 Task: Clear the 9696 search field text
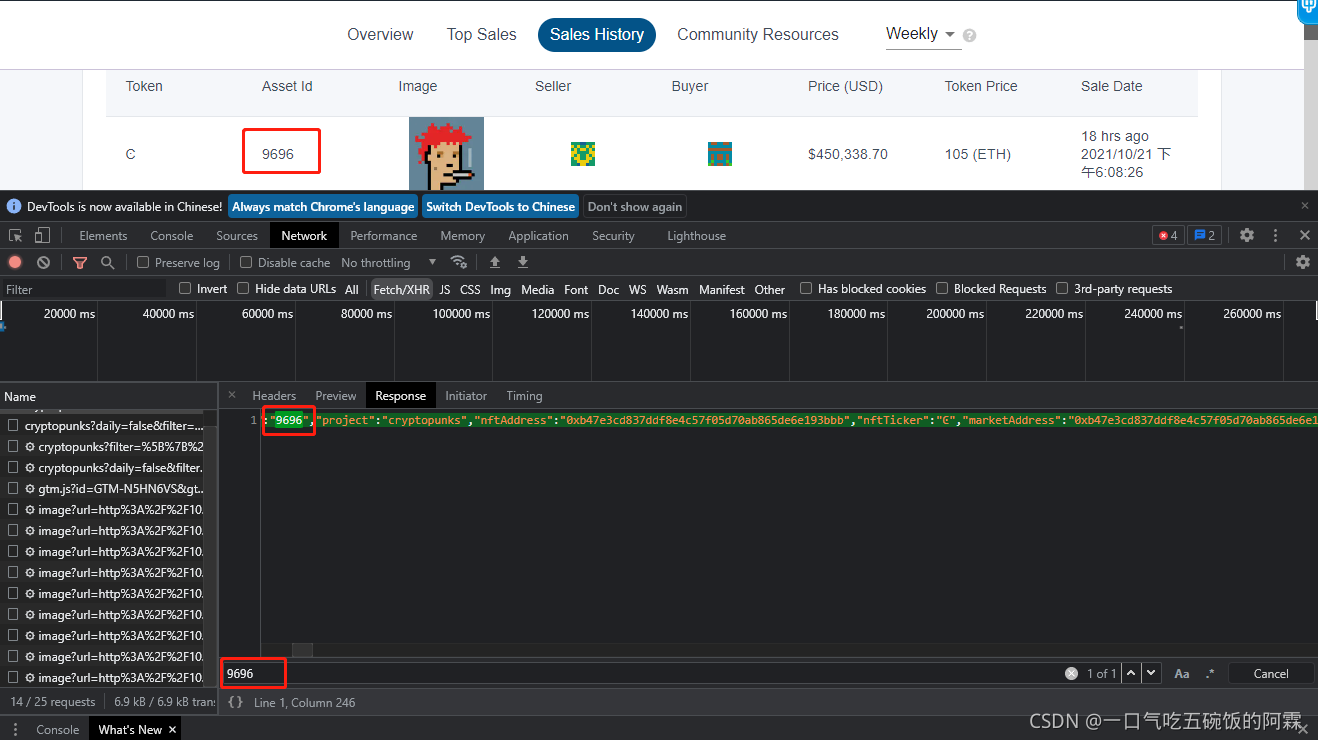[1071, 674]
